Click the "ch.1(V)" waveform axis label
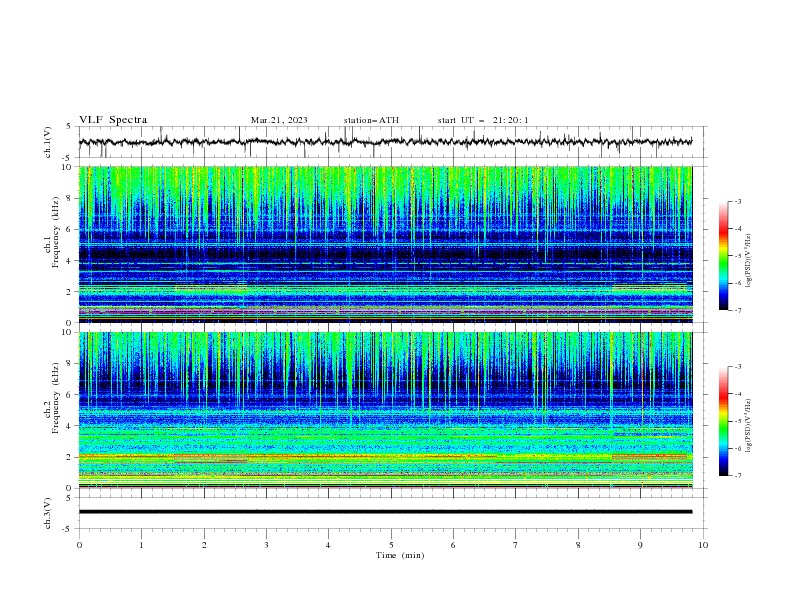792x612 pixels. click(48, 142)
